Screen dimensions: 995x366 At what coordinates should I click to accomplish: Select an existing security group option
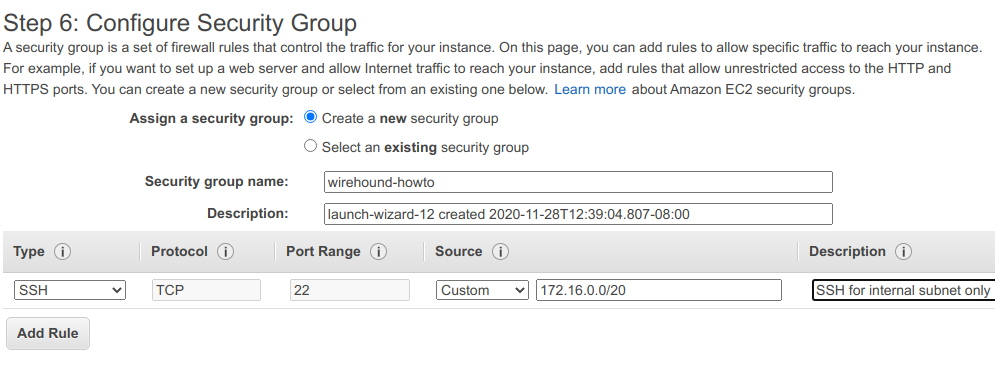[310, 147]
